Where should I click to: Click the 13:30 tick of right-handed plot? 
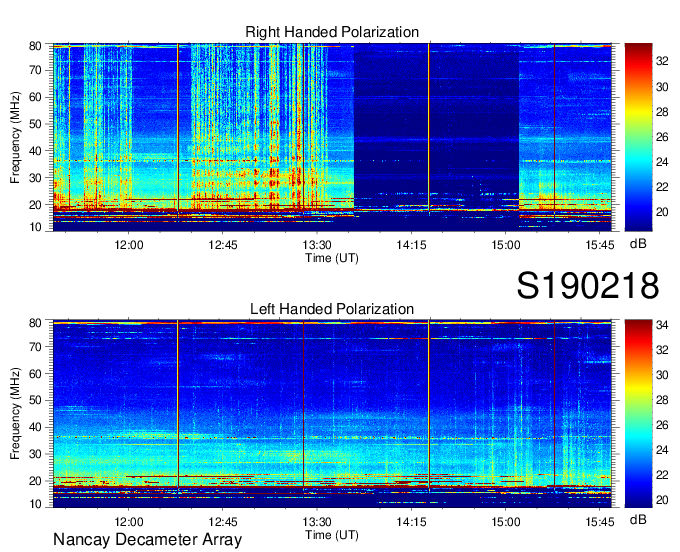(x=317, y=245)
